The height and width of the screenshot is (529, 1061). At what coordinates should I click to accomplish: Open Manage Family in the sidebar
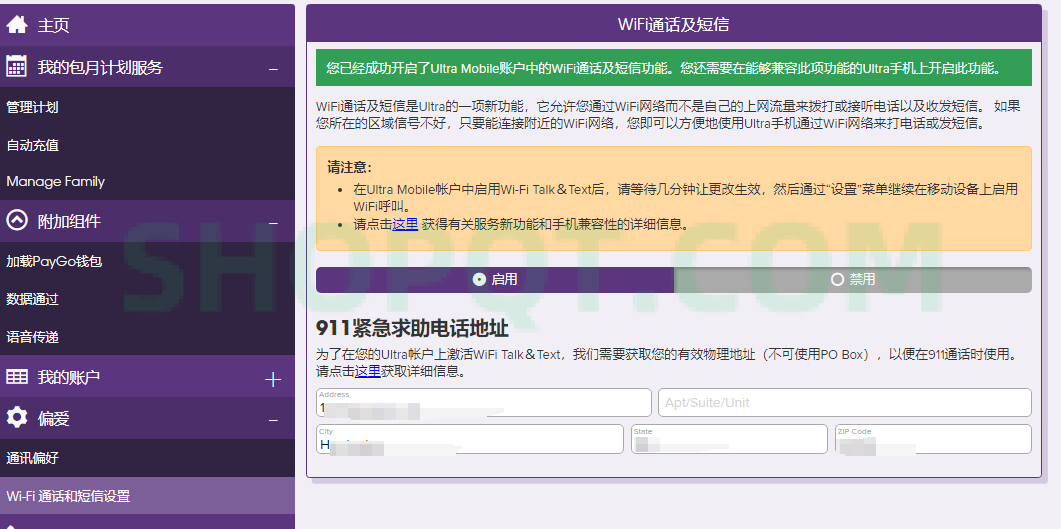tap(55, 181)
